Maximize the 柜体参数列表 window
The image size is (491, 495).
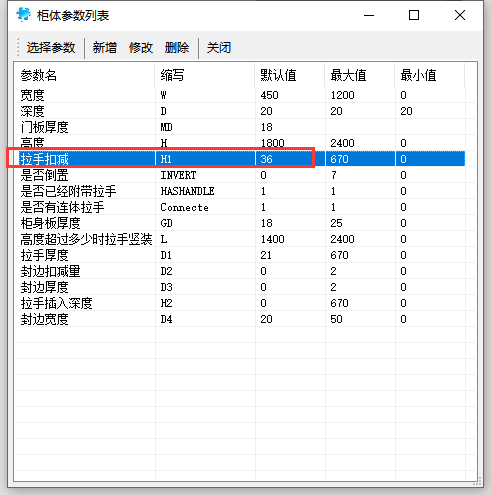pyautogui.click(x=414, y=15)
